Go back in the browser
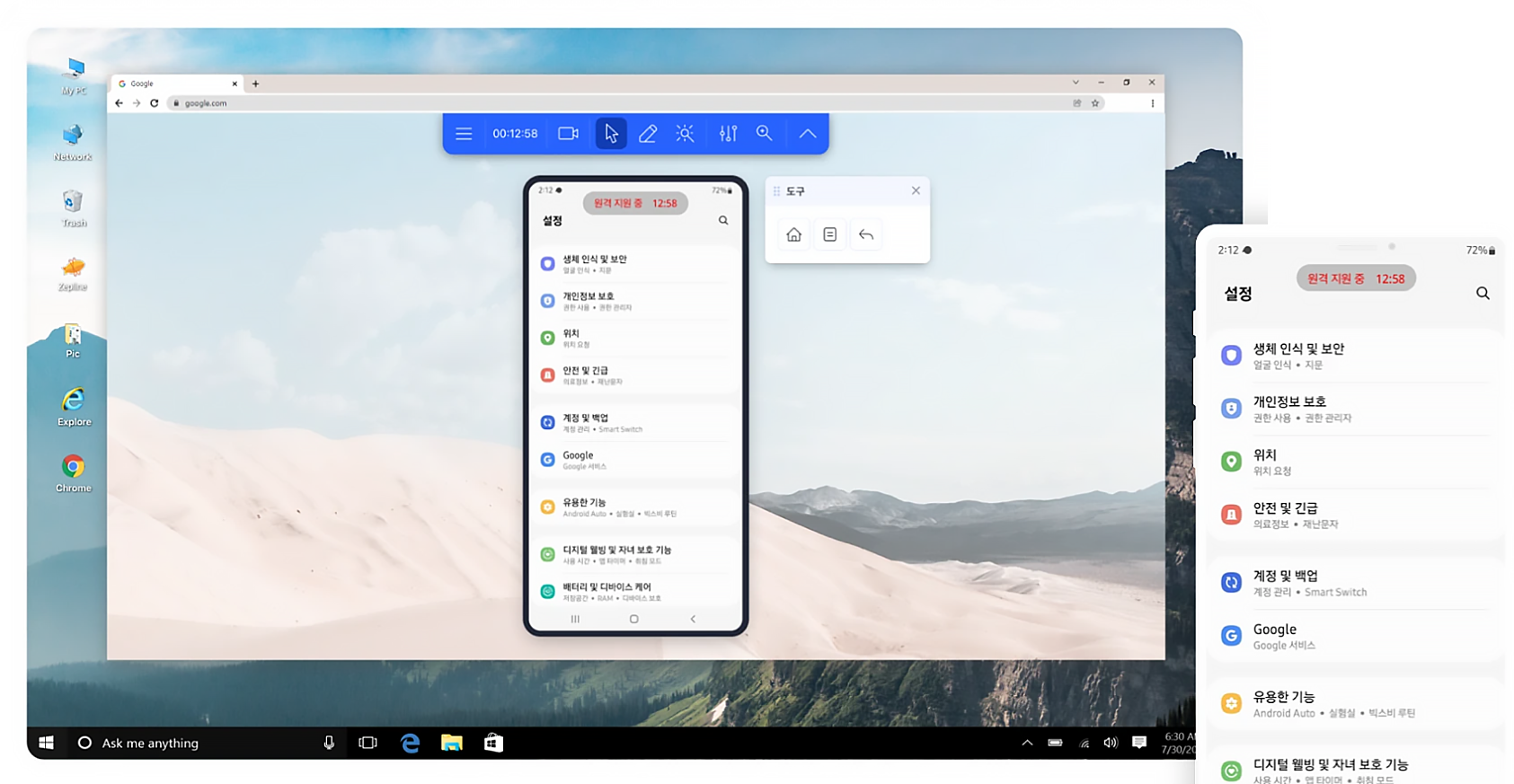Image resolution: width=1514 pixels, height=784 pixels. point(119,103)
